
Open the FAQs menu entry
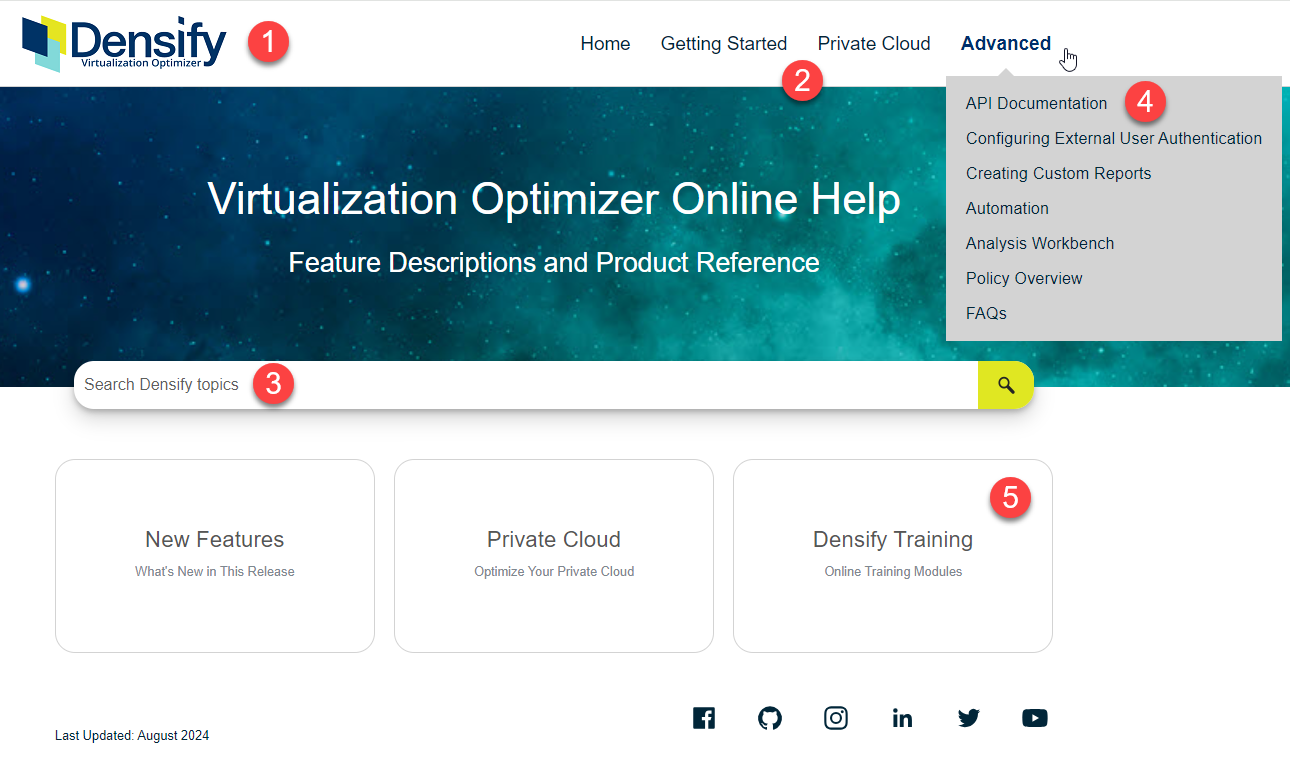[x=986, y=313]
